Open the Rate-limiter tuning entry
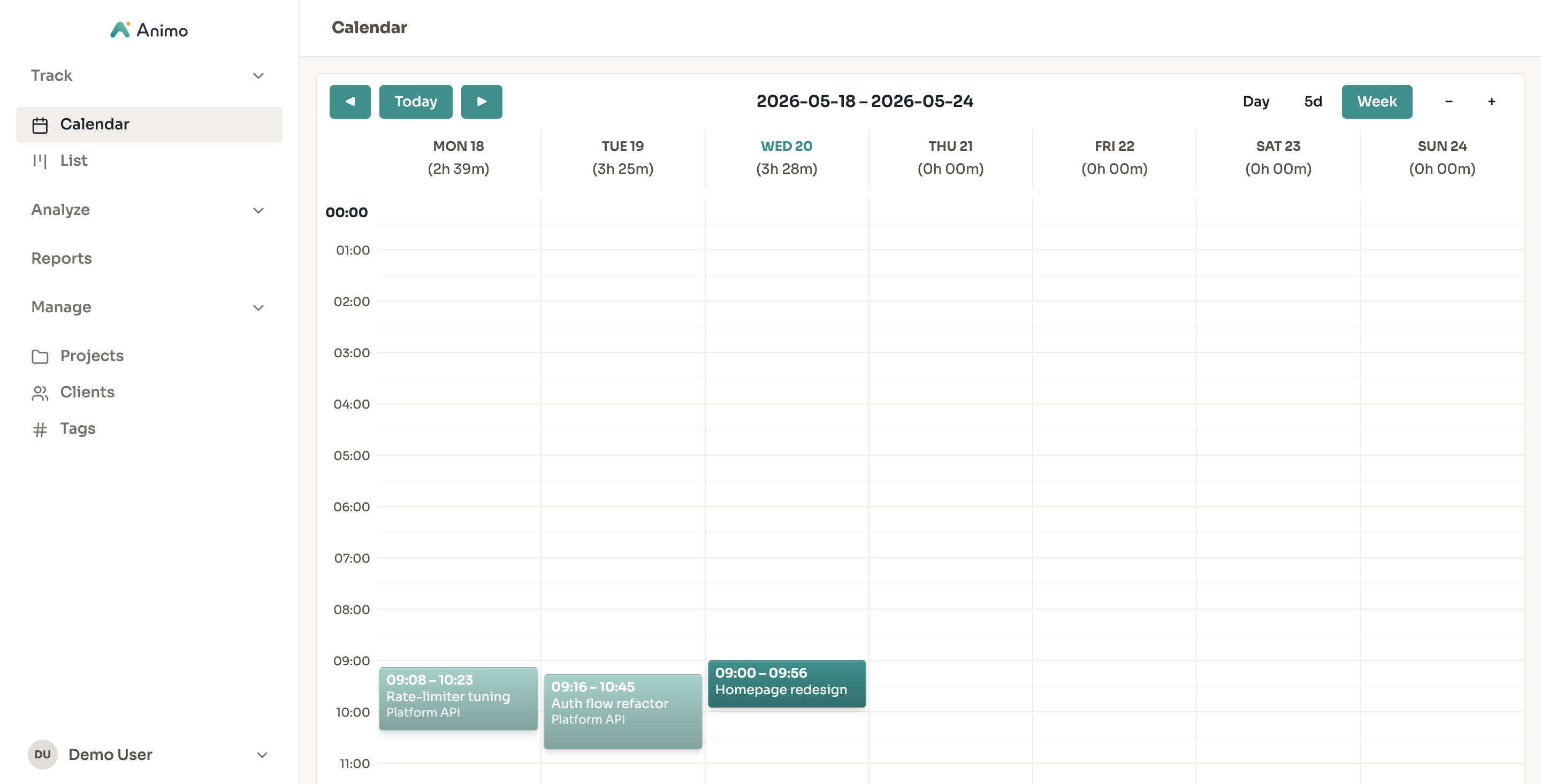 click(x=458, y=698)
